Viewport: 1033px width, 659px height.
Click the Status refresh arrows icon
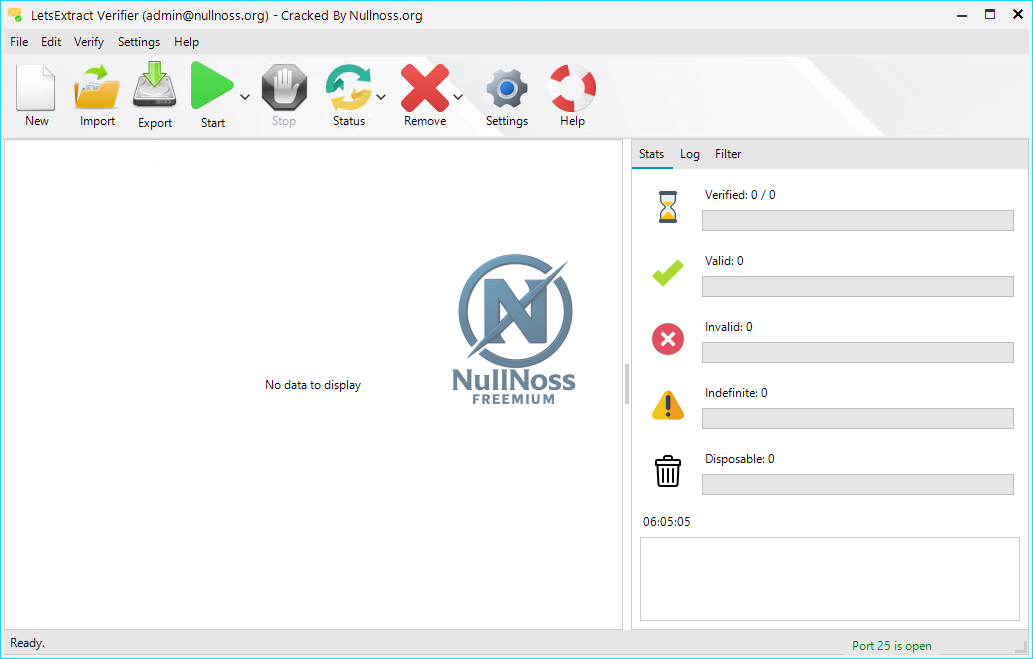(348, 88)
